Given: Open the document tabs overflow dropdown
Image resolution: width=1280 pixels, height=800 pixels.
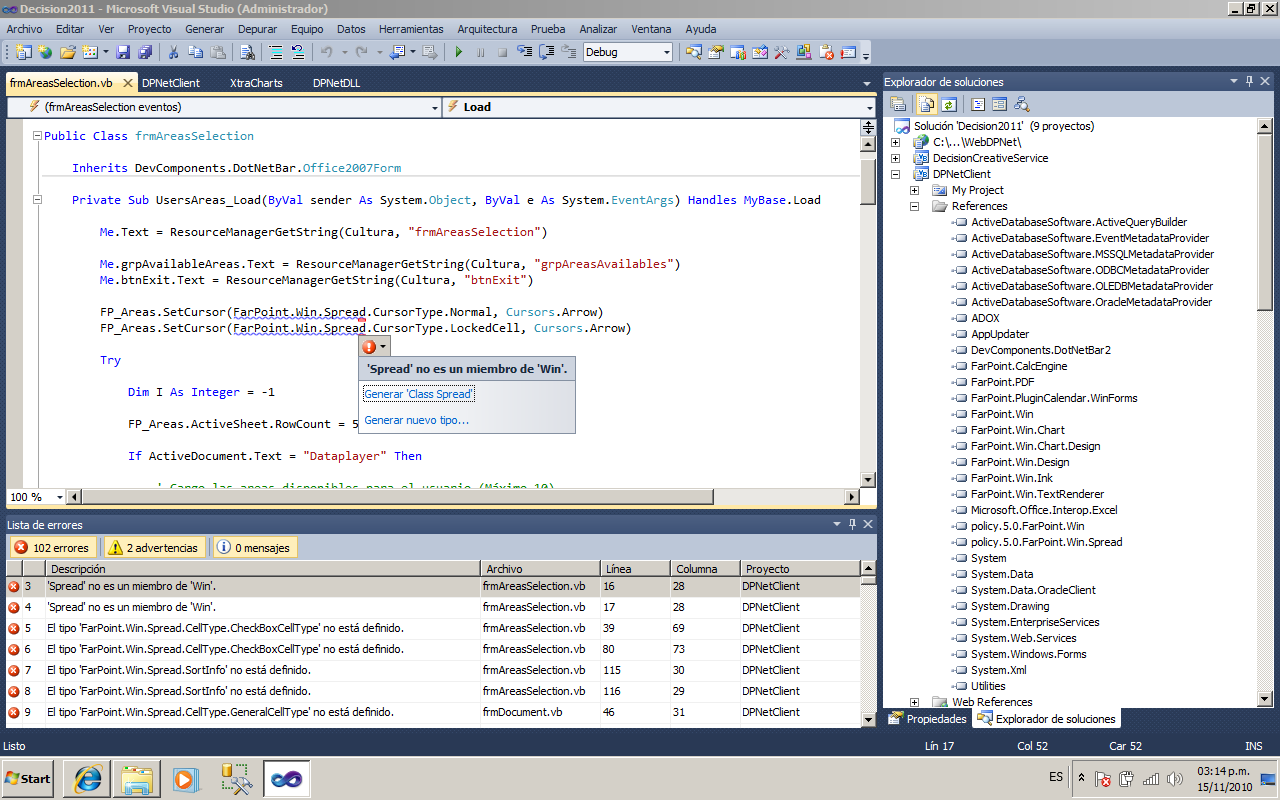Looking at the screenshot, I should pyautogui.click(x=867, y=84).
